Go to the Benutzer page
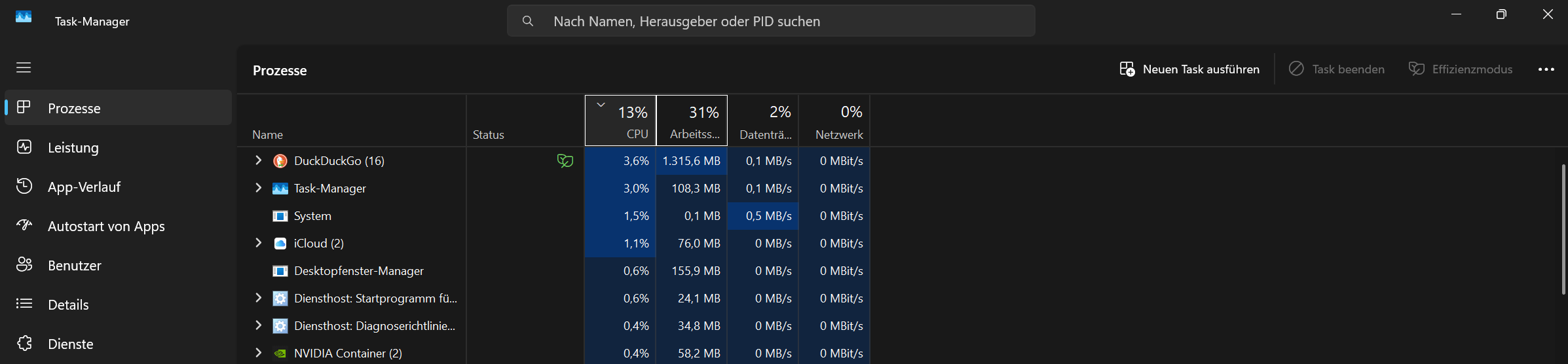The image size is (1568, 364). click(119, 265)
